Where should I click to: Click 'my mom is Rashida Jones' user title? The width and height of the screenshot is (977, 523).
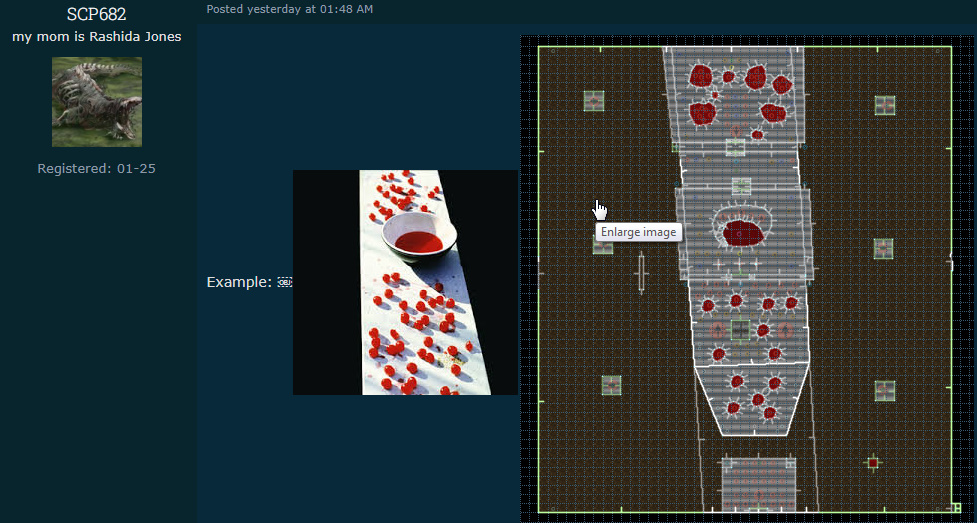click(97, 37)
